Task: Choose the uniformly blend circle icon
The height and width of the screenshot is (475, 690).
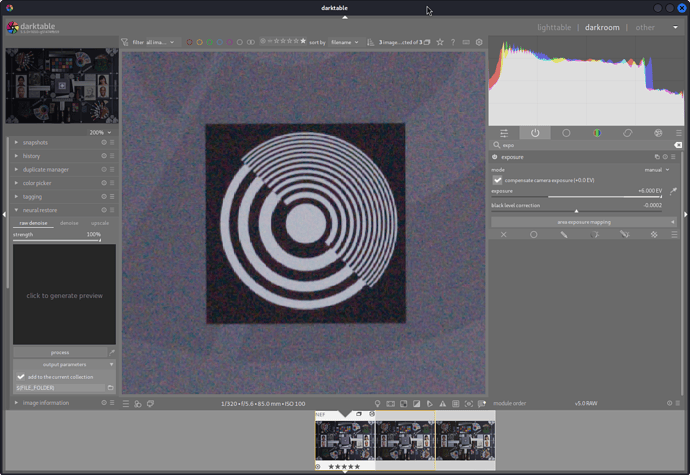Action: [x=533, y=235]
